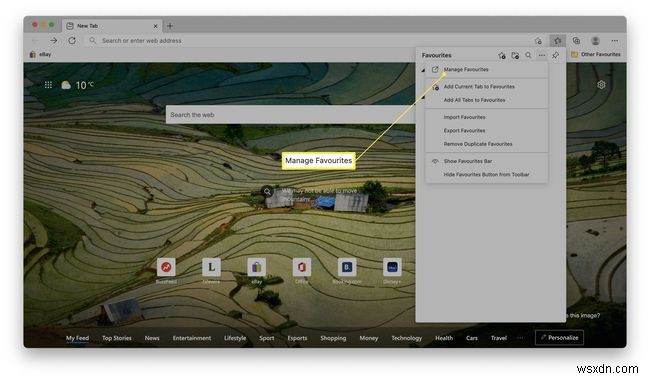Expand more feed categories ellipsis after Travel
This screenshot has width=650, height=379.
520,338
